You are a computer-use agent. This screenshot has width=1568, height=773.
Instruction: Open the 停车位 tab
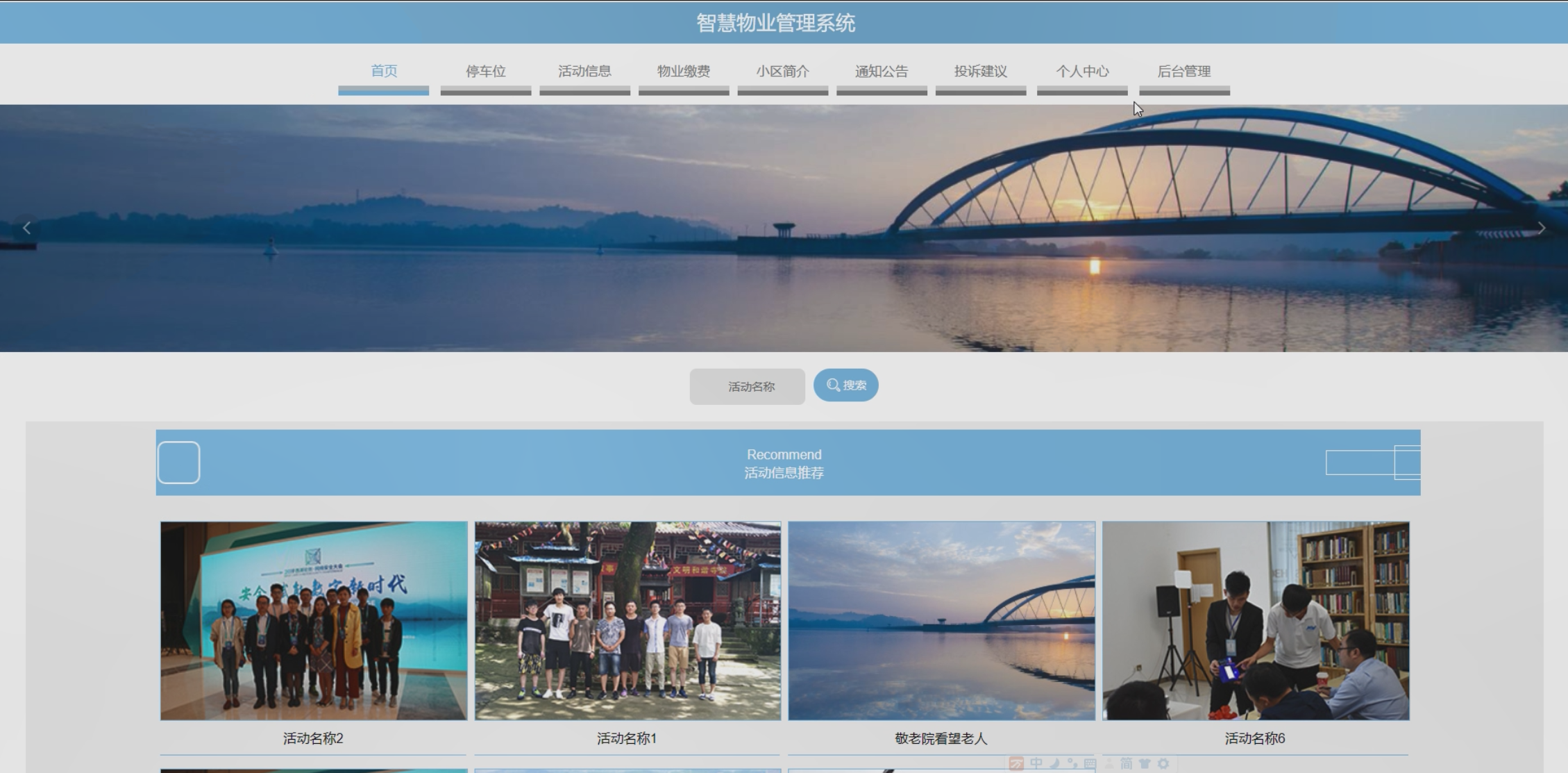(x=485, y=72)
